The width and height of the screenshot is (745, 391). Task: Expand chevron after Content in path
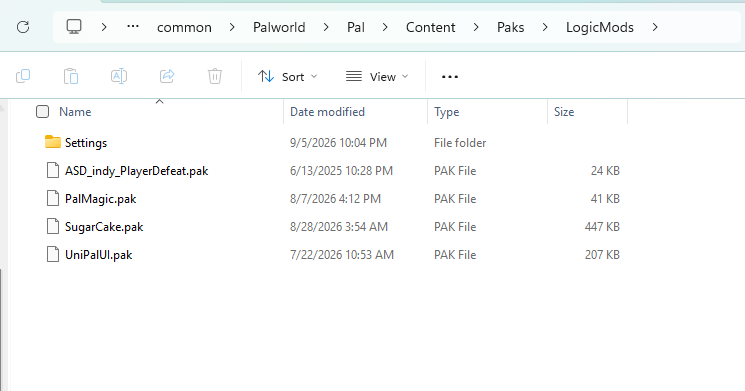click(476, 27)
